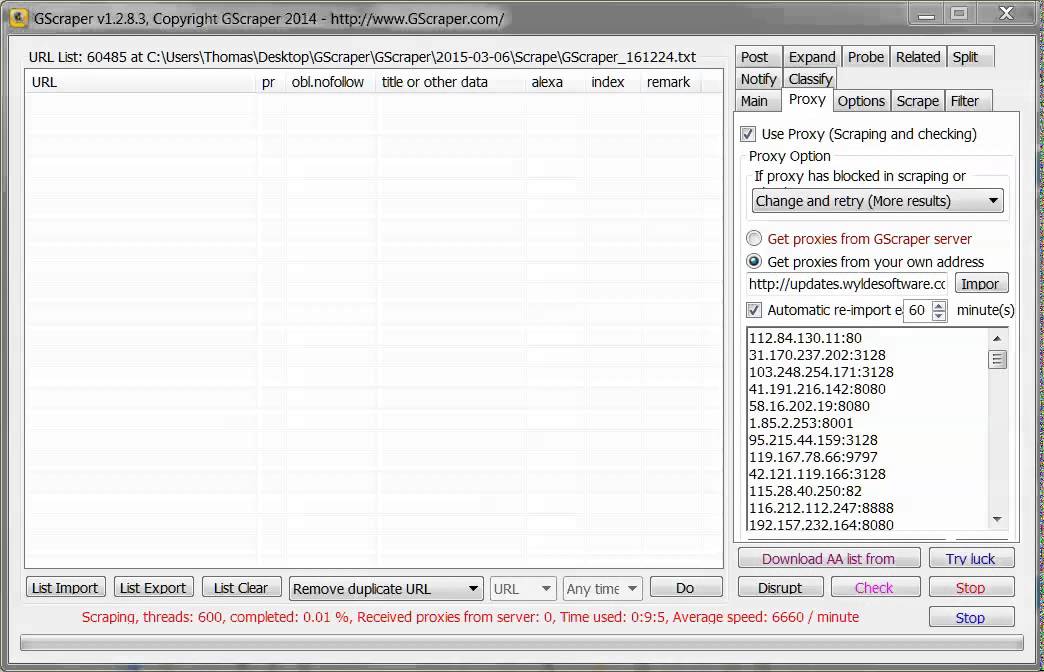Click the Download AA list from button
This screenshot has height=672, width=1044.
[829, 558]
